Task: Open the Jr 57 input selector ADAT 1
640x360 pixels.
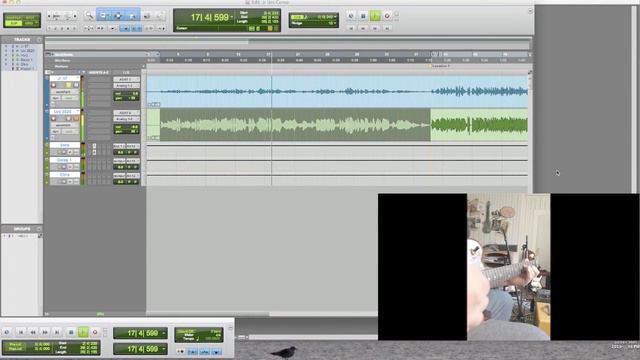Action: click(x=126, y=79)
